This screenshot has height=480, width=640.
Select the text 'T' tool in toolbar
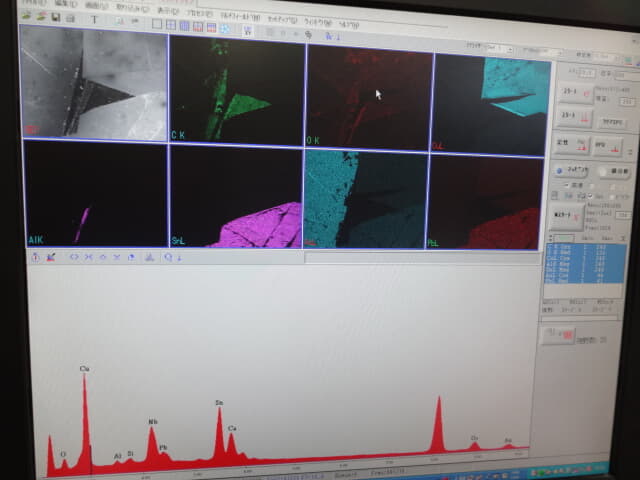(x=94, y=19)
